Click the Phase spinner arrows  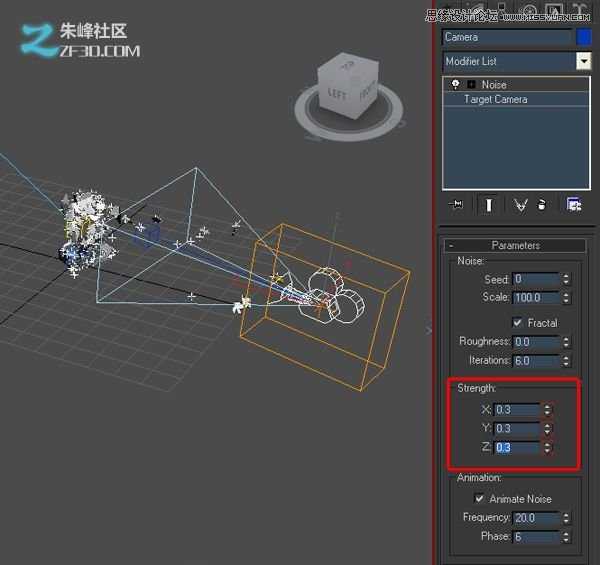(566, 537)
